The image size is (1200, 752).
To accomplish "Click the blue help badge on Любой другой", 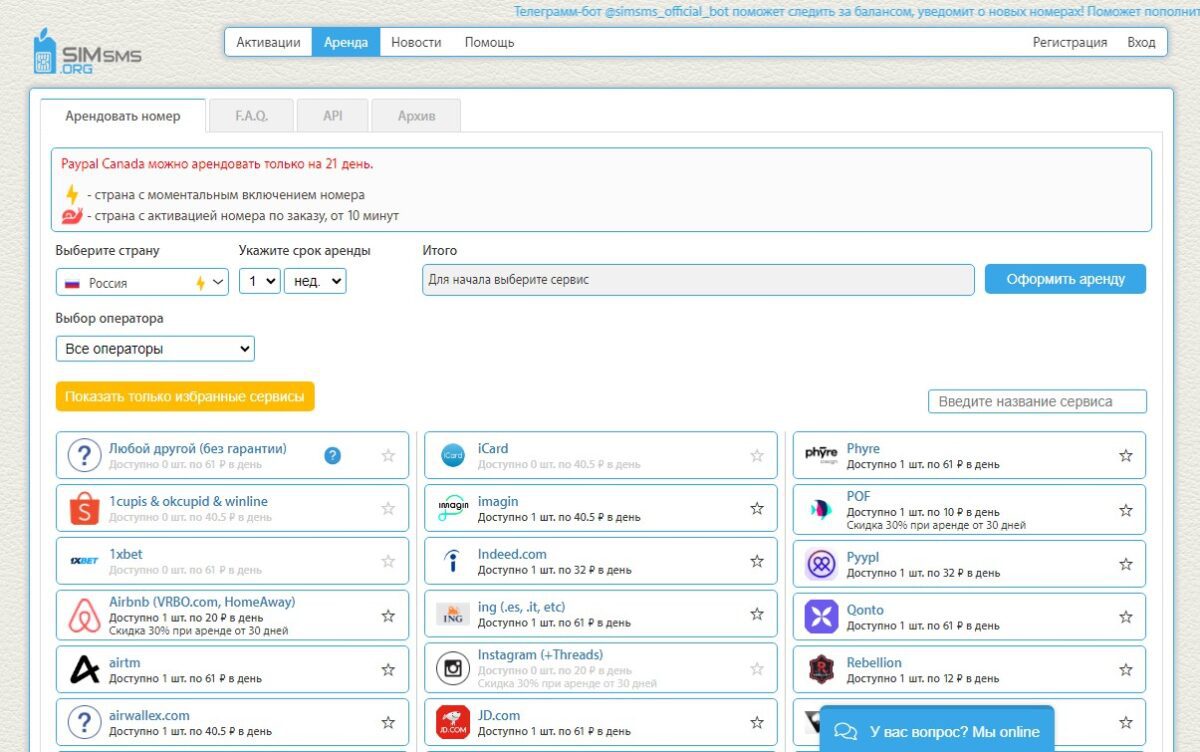I will click(333, 455).
